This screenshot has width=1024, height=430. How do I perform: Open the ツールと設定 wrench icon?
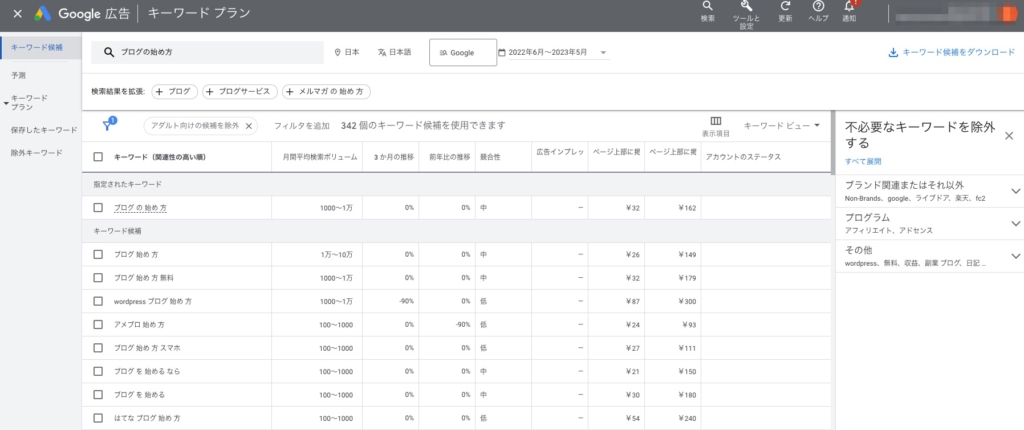point(747,6)
